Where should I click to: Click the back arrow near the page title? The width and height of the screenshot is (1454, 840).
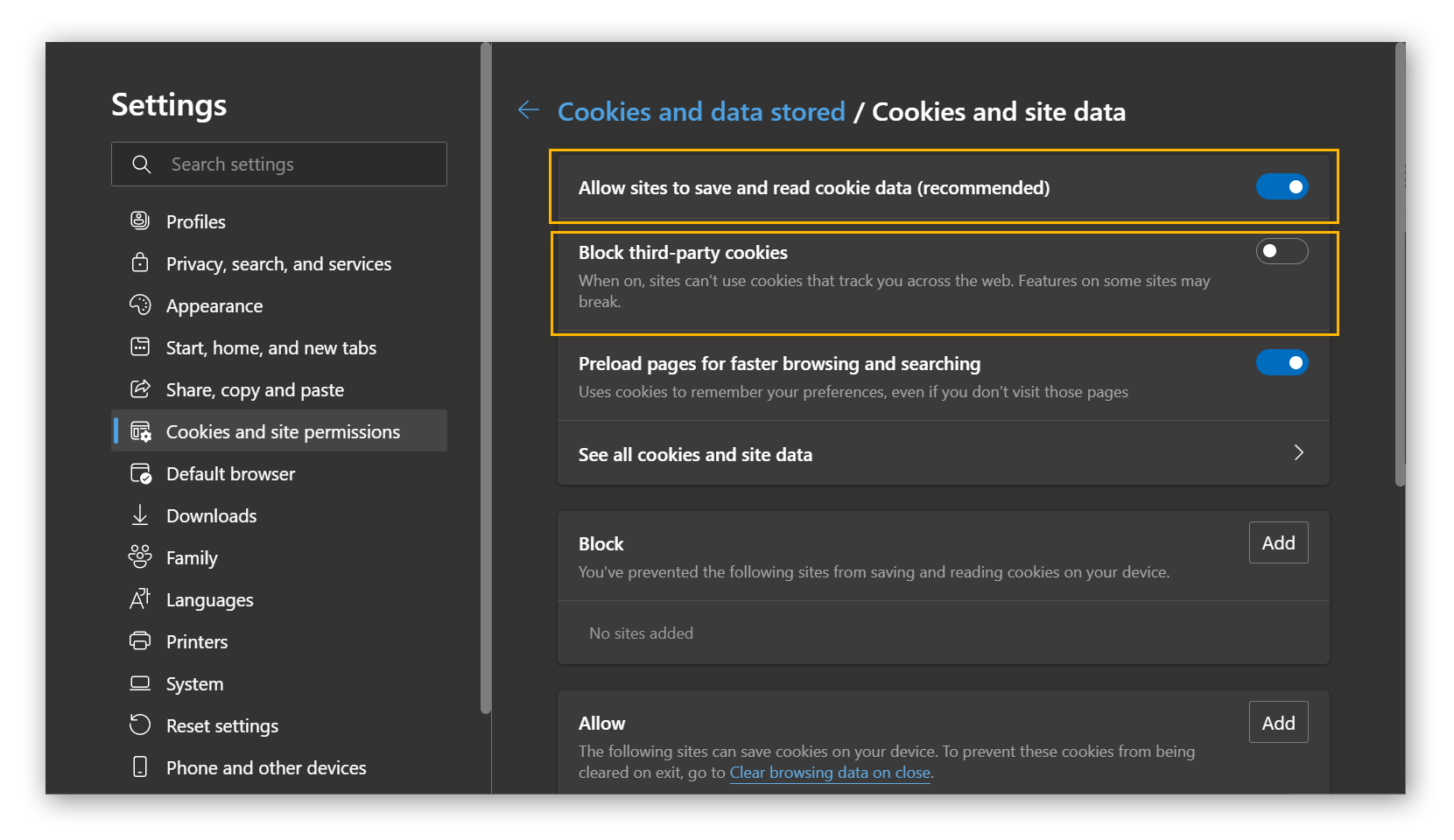(x=528, y=110)
